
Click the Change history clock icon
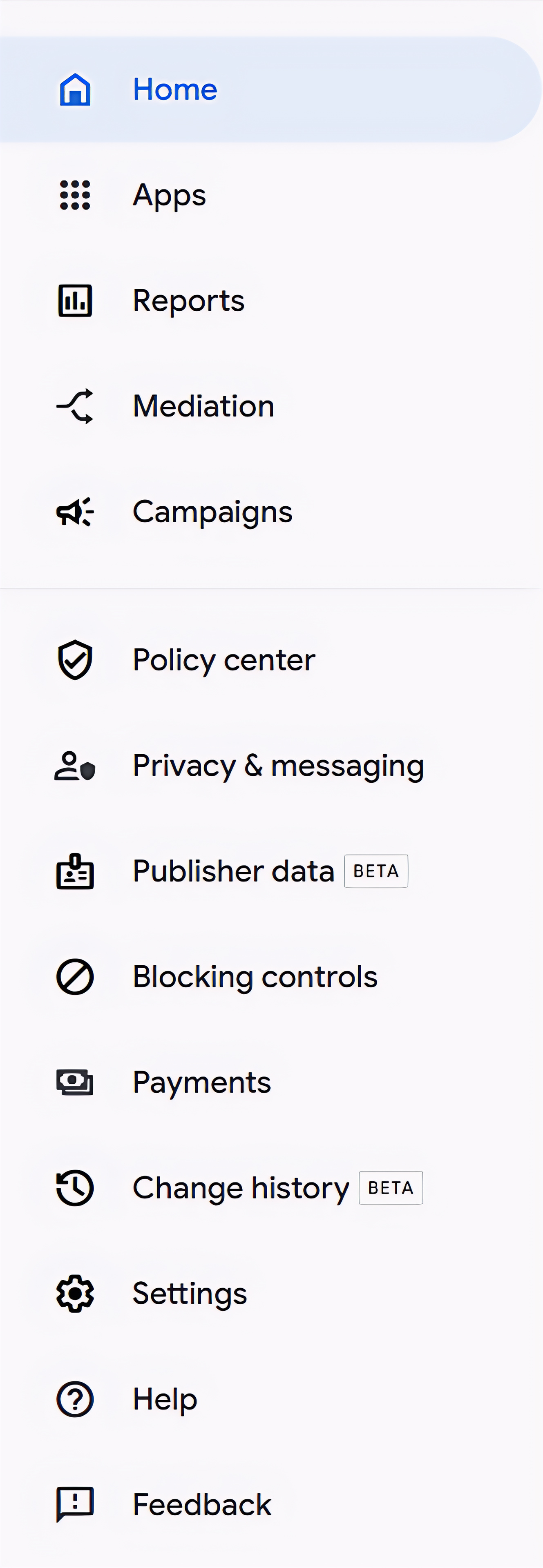pyautogui.click(x=74, y=1187)
